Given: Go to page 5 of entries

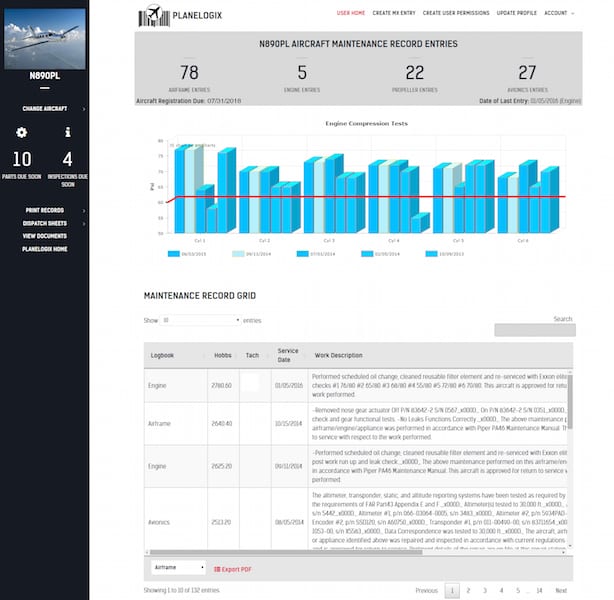Looking at the screenshot, I should (x=518, y=591).
